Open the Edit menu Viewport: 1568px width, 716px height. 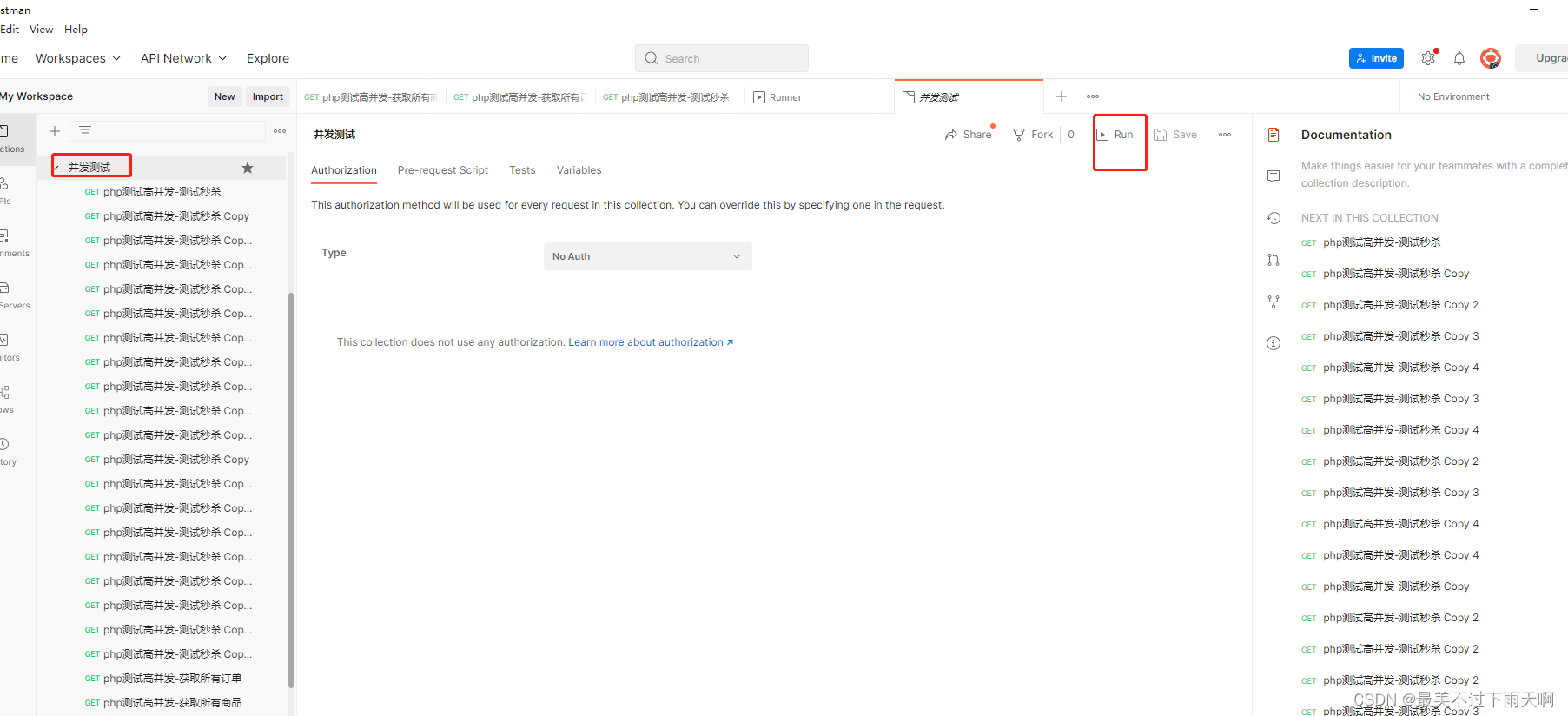(10, 30)
